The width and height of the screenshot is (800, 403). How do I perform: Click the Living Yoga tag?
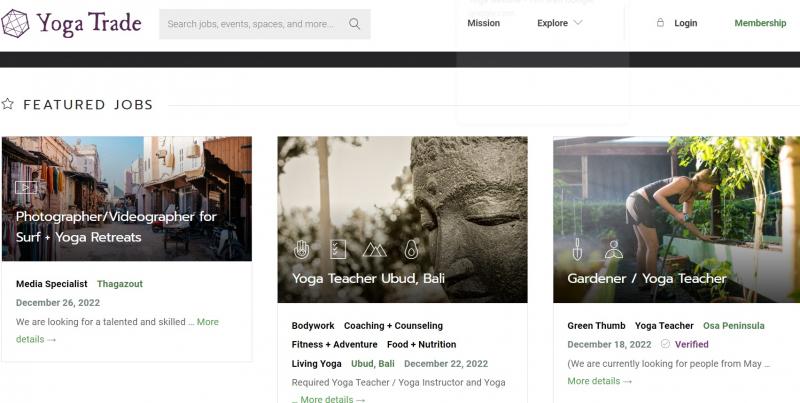tap(316, 364)
